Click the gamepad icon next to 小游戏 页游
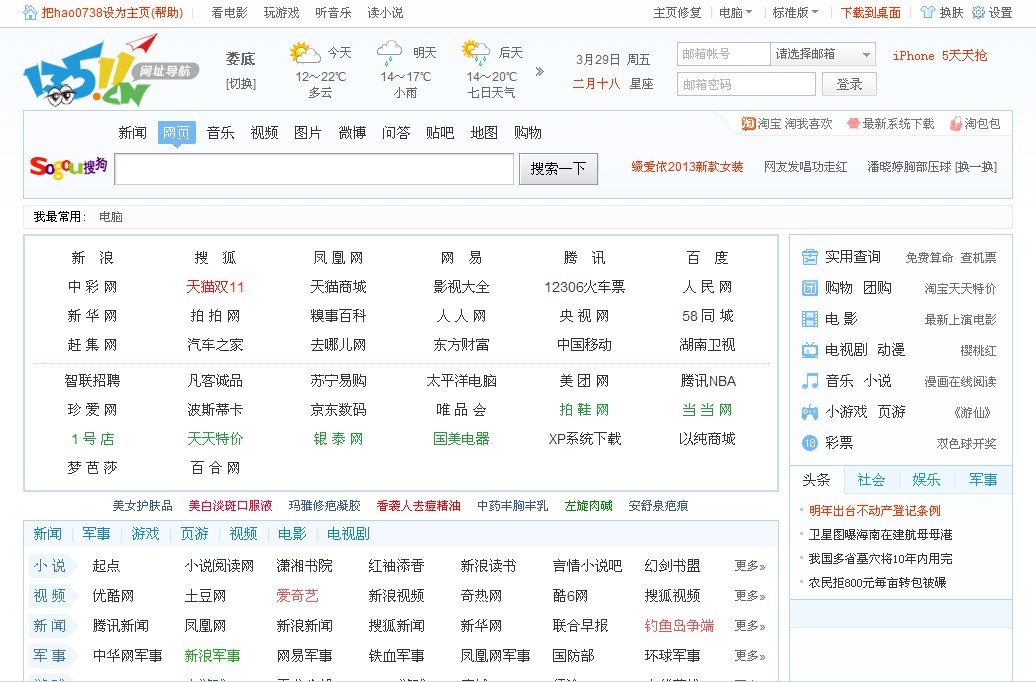This screenshot has width=1036, height=682. [x=808, y=412]
